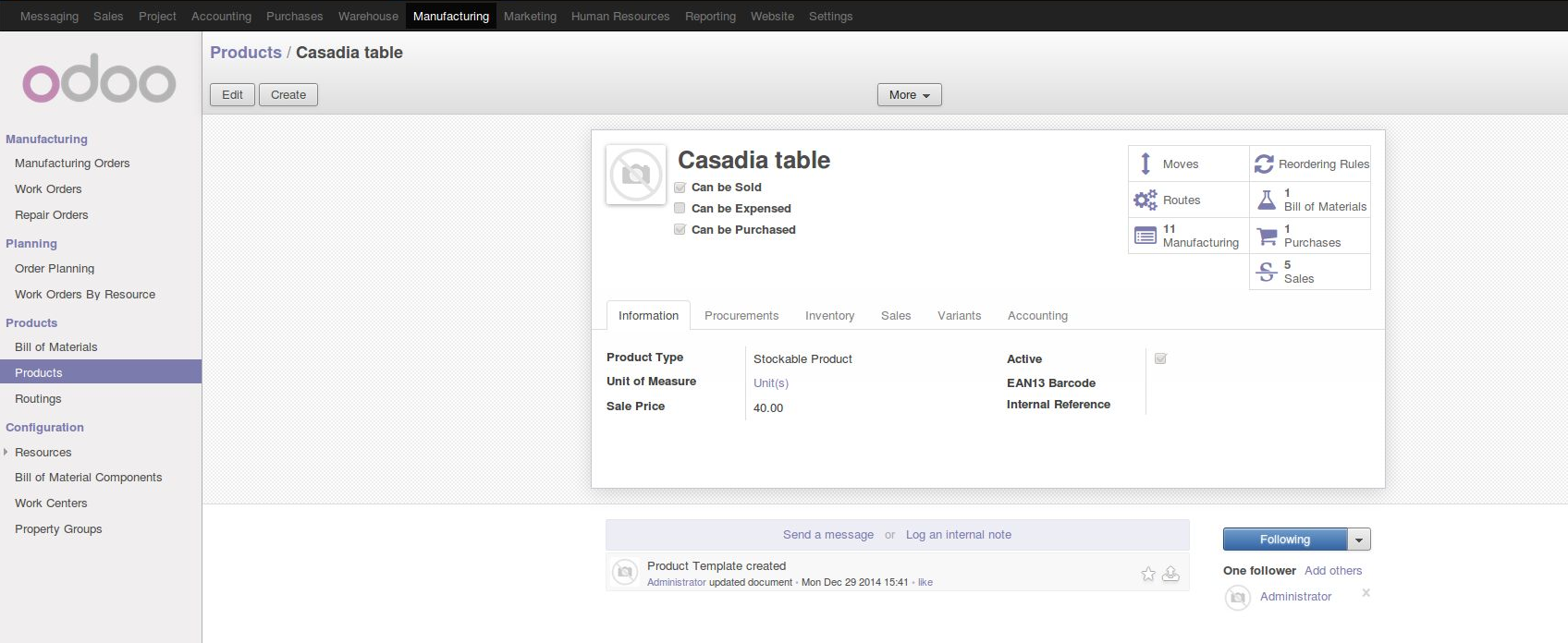Open the Reporting top menu
The width and height of the screenshot is (1568, 643).
(710, 17)
